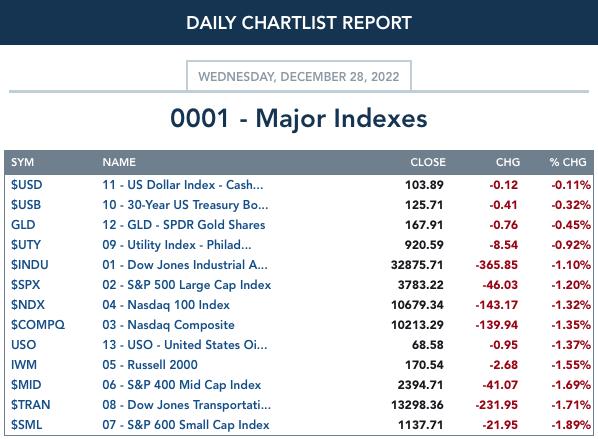Screen dimensions: 598x439
Task: Click the USO symbol link
Action: tap(23, 345)
